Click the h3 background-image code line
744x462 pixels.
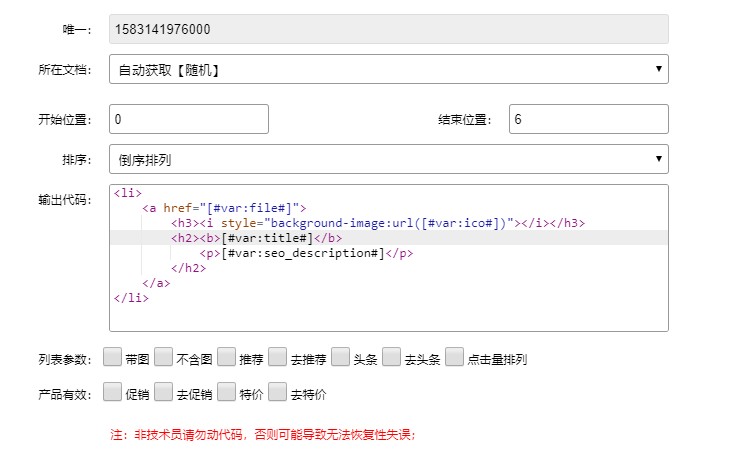click(378, 223)
